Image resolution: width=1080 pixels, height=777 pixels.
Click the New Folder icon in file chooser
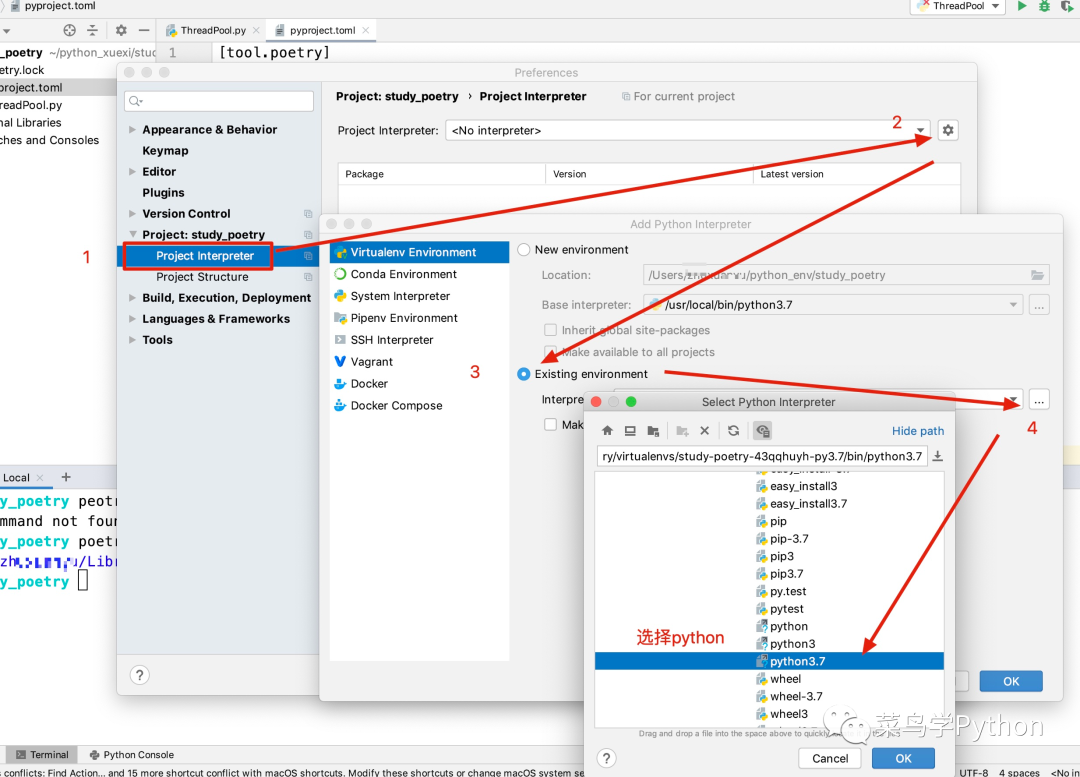682,431
